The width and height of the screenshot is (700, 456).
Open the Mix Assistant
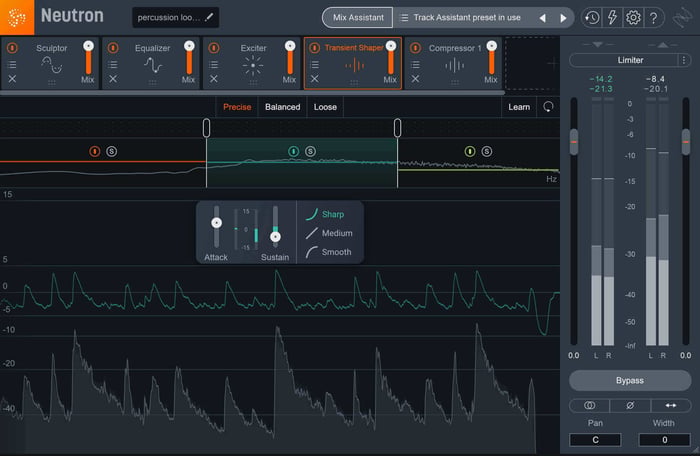[358, 17]
